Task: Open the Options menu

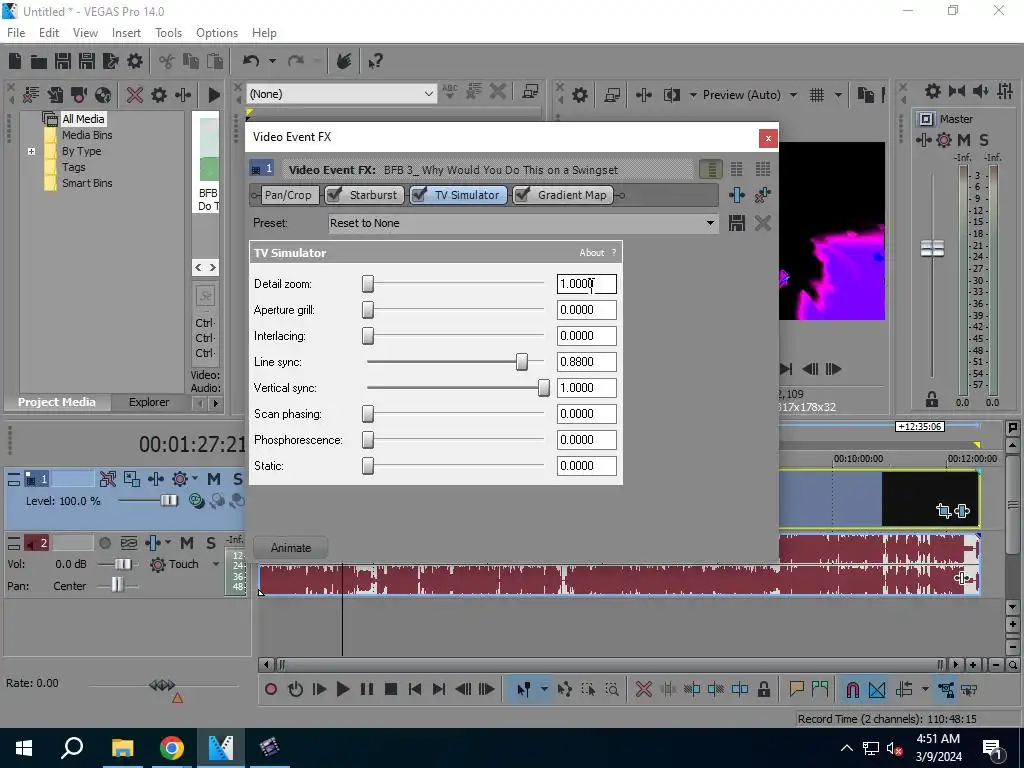Action: click(x=217, y=33)
